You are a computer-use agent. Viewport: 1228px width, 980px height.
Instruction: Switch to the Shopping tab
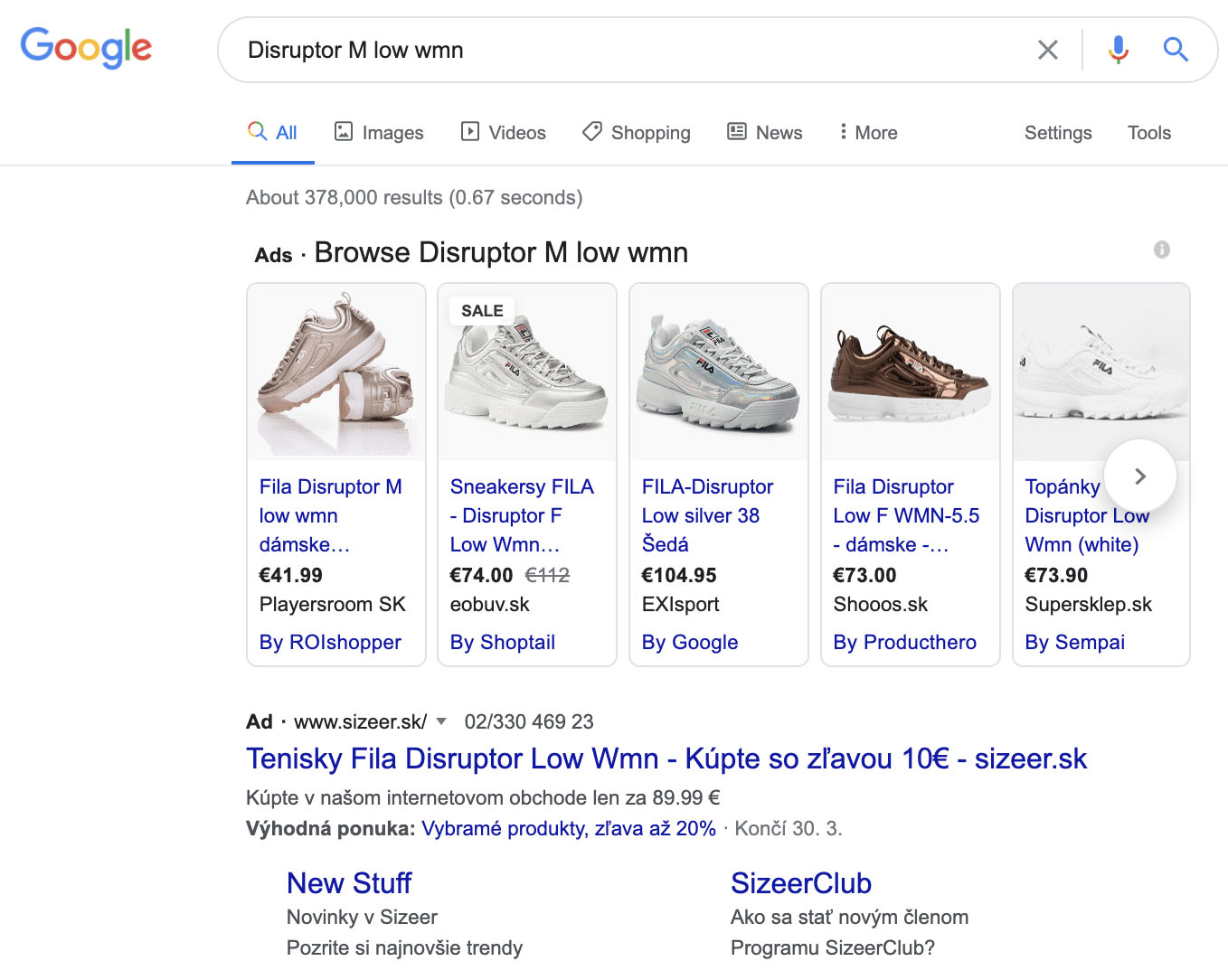pos(637,133)
